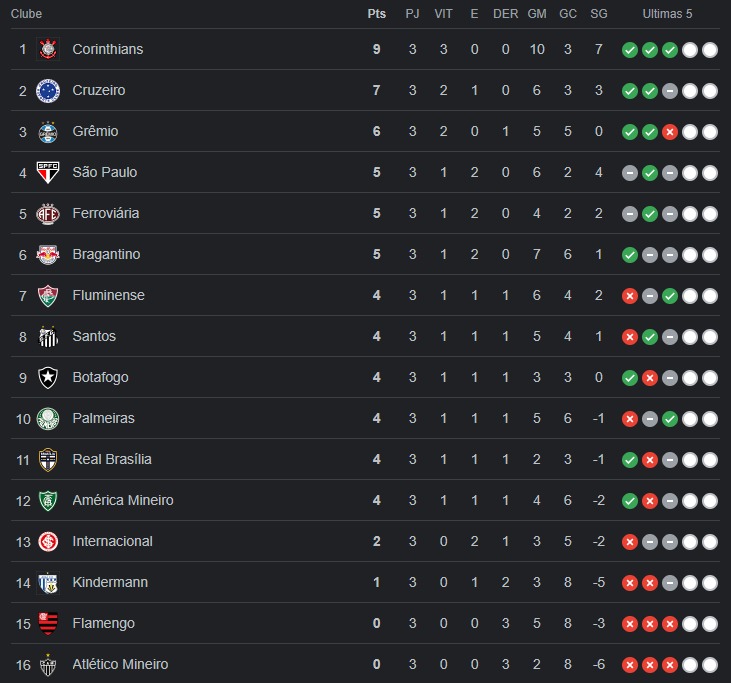The image size is (731, 683).
Task: Click the Flamengo club crest
Action: pyautogui.click(x=48, y=624)
